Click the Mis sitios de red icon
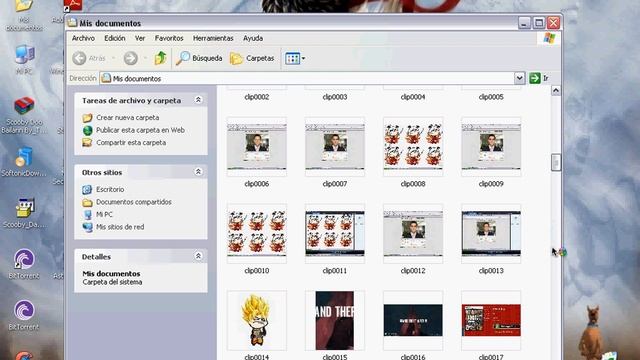The width and height of the screenshot is (640, 360). pyautogui.click(x=87, y=227)
